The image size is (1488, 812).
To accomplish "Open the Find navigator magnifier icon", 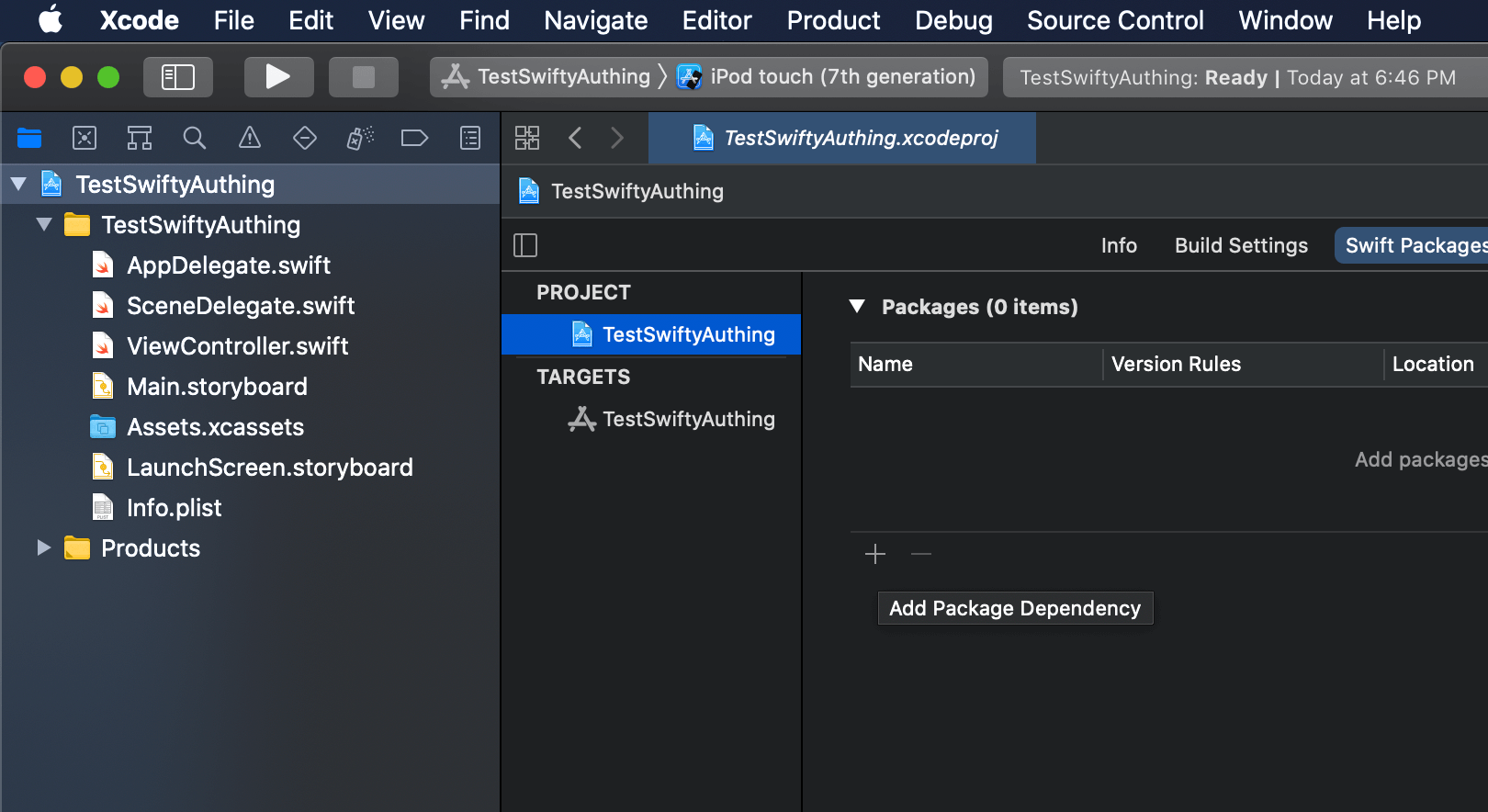I will tap(195, 139).
